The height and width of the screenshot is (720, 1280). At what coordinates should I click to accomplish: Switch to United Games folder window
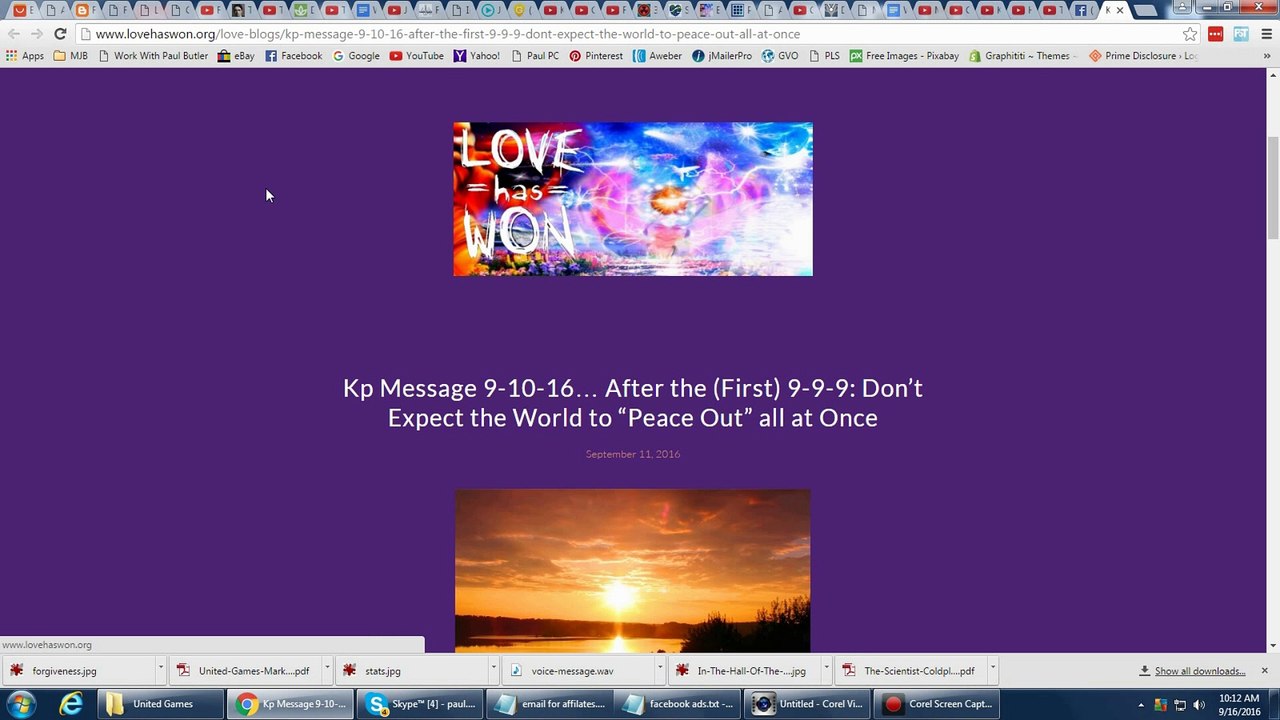[161, 704]
